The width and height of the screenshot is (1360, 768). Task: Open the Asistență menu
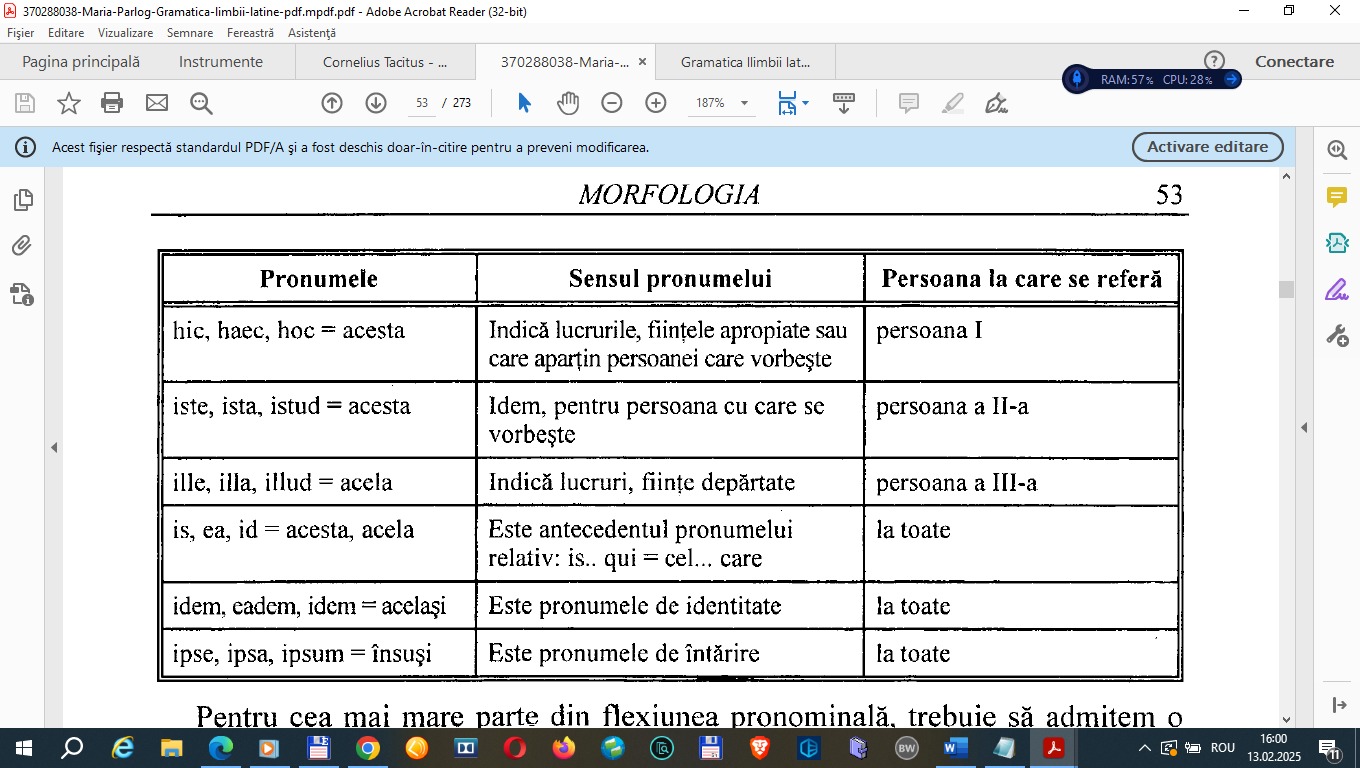(x=312, y=33)
